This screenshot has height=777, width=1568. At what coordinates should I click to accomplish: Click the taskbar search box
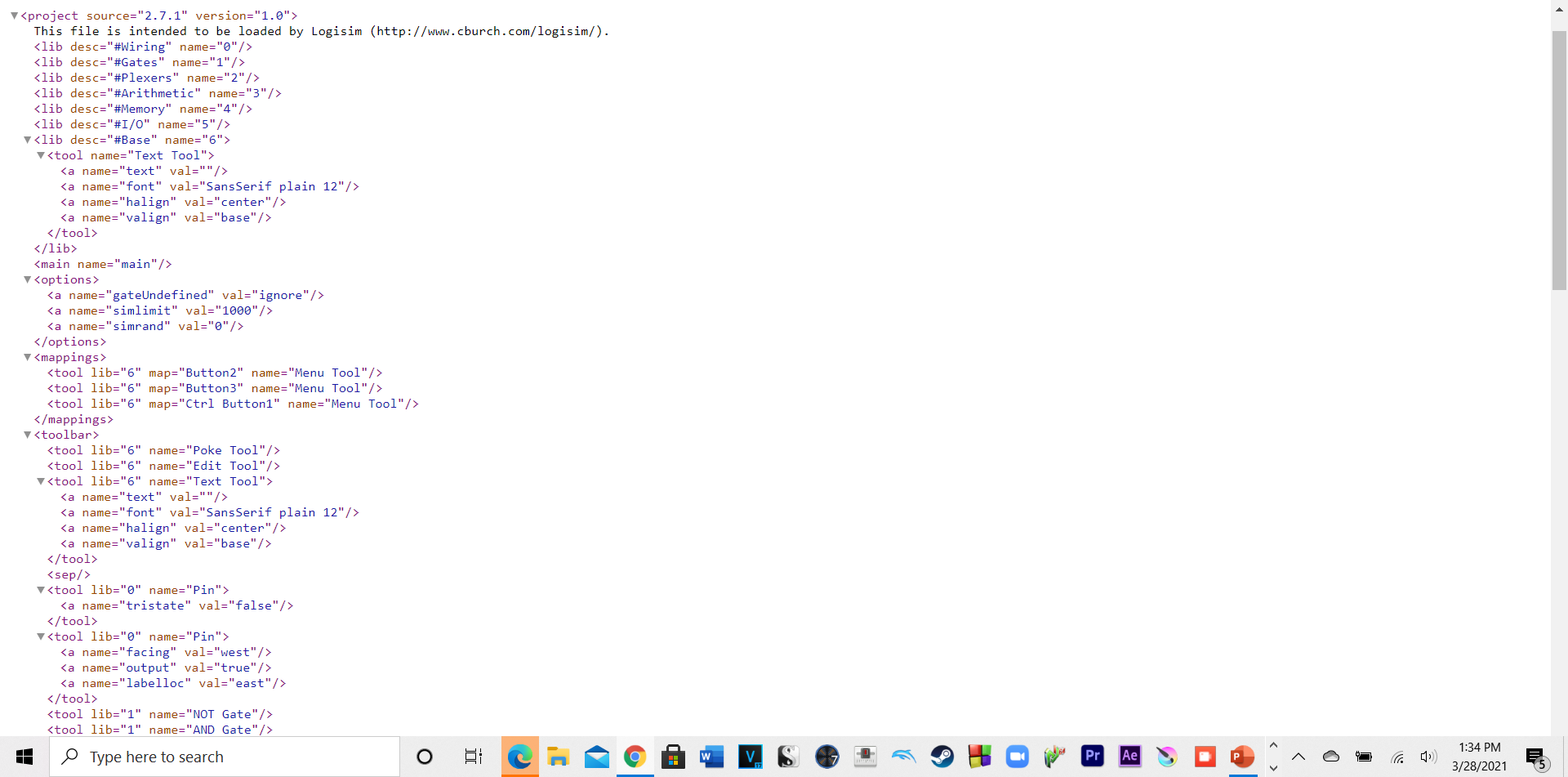225,757
